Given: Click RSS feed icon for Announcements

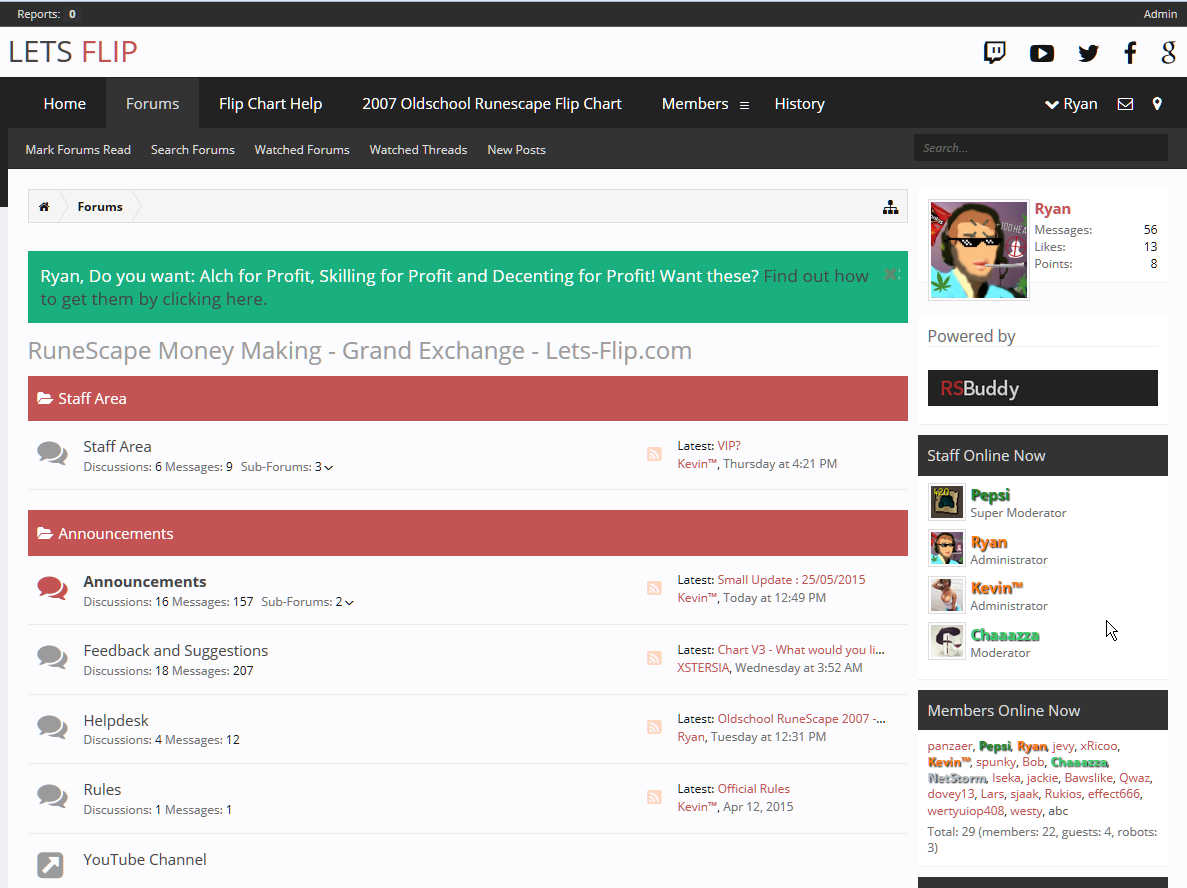Looking at the screenshot, I should pyautogui.click(x=654, y=589).
